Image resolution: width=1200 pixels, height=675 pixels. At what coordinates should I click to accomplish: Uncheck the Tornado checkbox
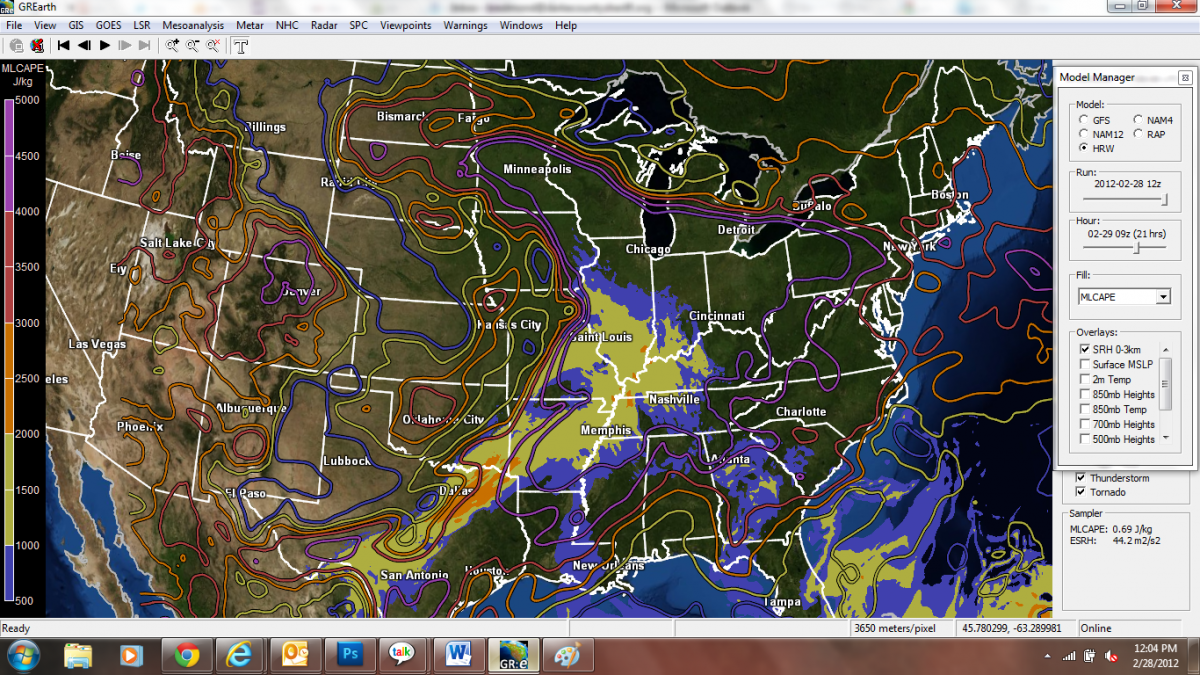(x=1080, y=492)
